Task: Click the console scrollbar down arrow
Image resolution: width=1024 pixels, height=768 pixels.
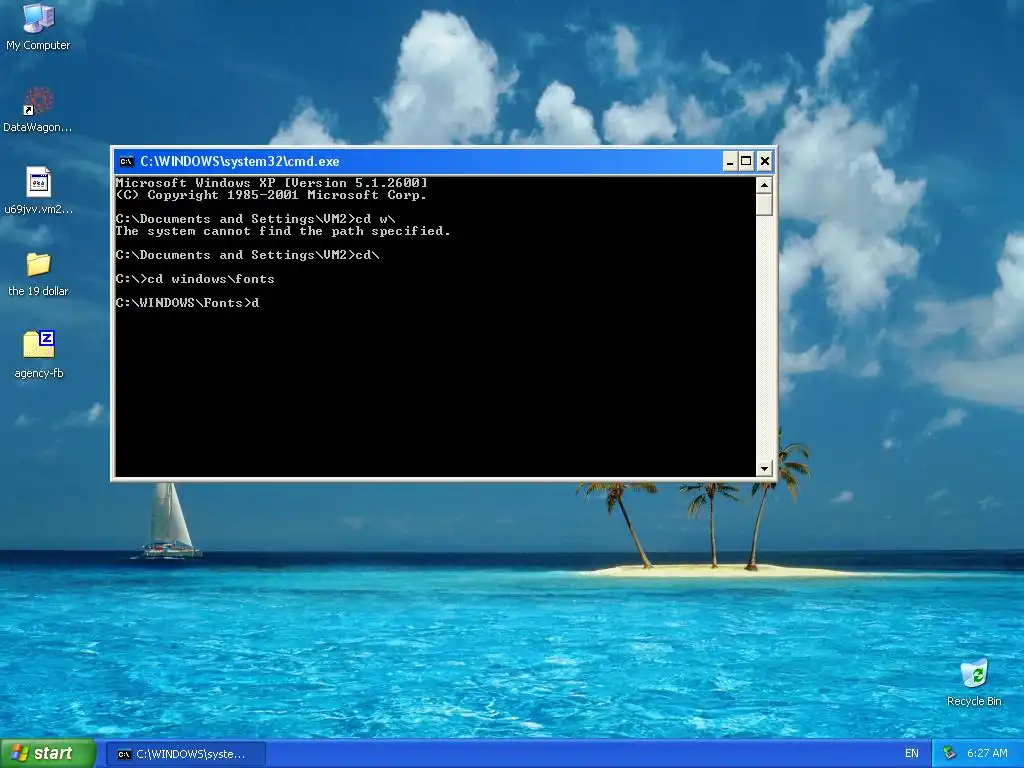Action: coord(764,468)
